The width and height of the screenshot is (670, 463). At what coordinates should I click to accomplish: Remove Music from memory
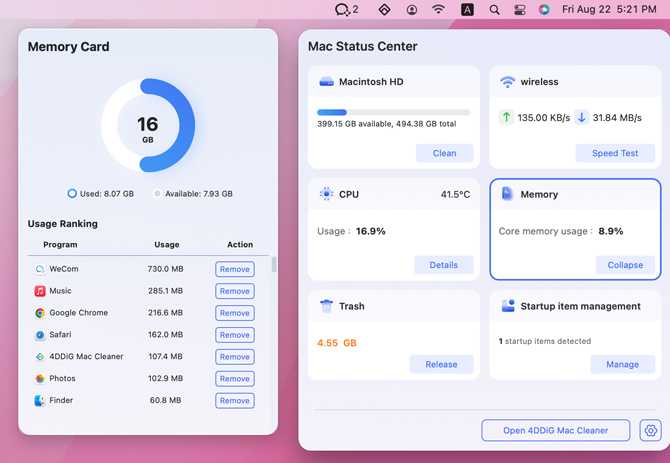(x=235, y=291)
